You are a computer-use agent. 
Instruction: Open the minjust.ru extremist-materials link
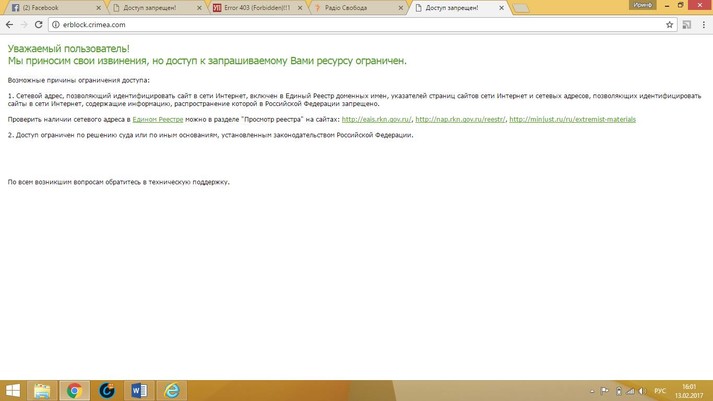pyautogui.click(x=572, y=119)
